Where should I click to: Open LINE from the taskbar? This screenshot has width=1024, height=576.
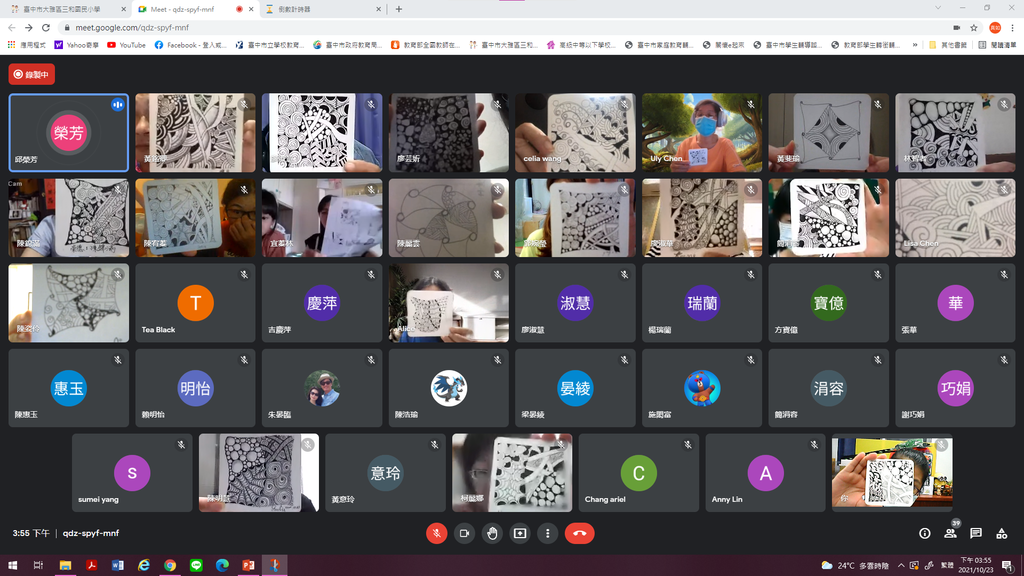click(x=196, y=565)
